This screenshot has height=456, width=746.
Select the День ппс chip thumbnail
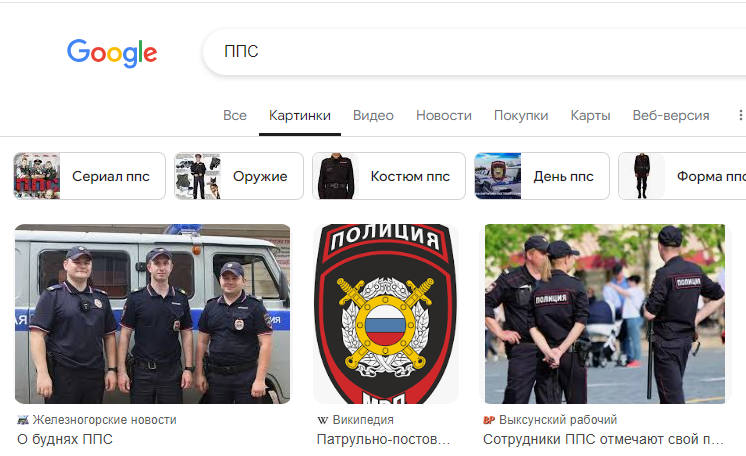498,176
